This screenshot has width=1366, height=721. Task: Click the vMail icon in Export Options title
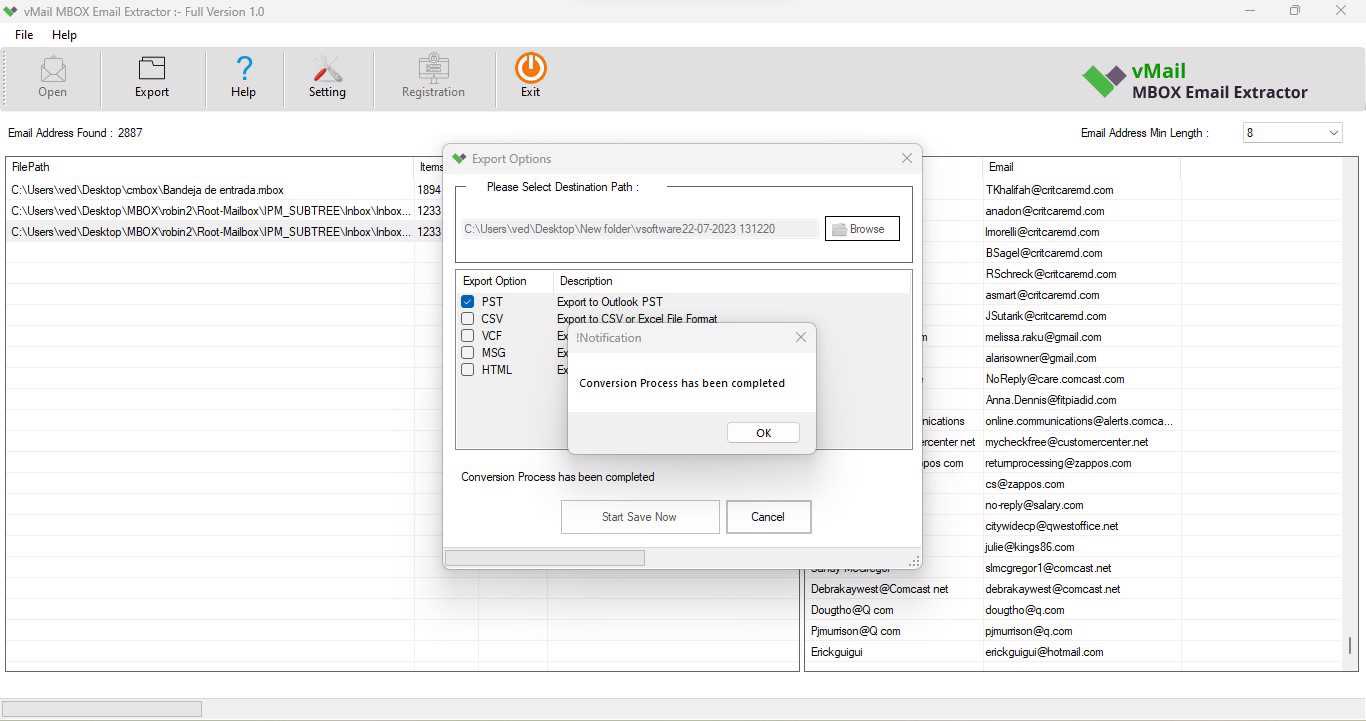click(x=459, y=158)
